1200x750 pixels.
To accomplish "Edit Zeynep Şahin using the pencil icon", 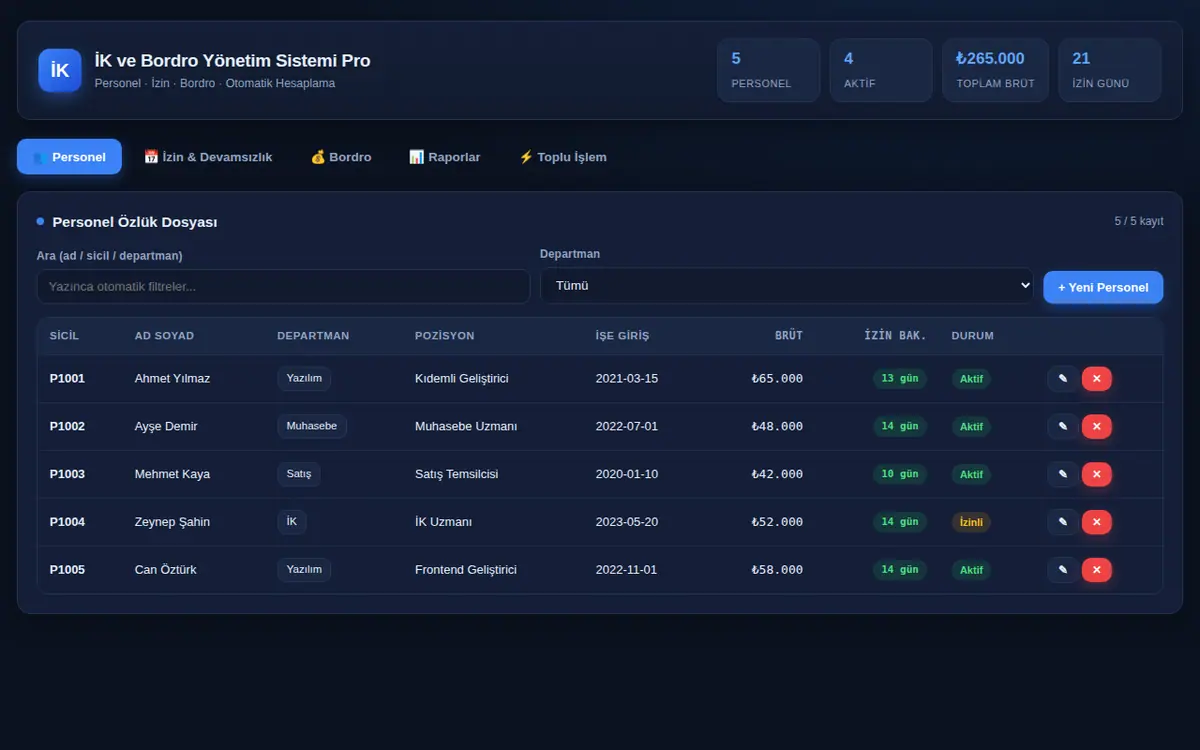I will (x=1063, y=522).
